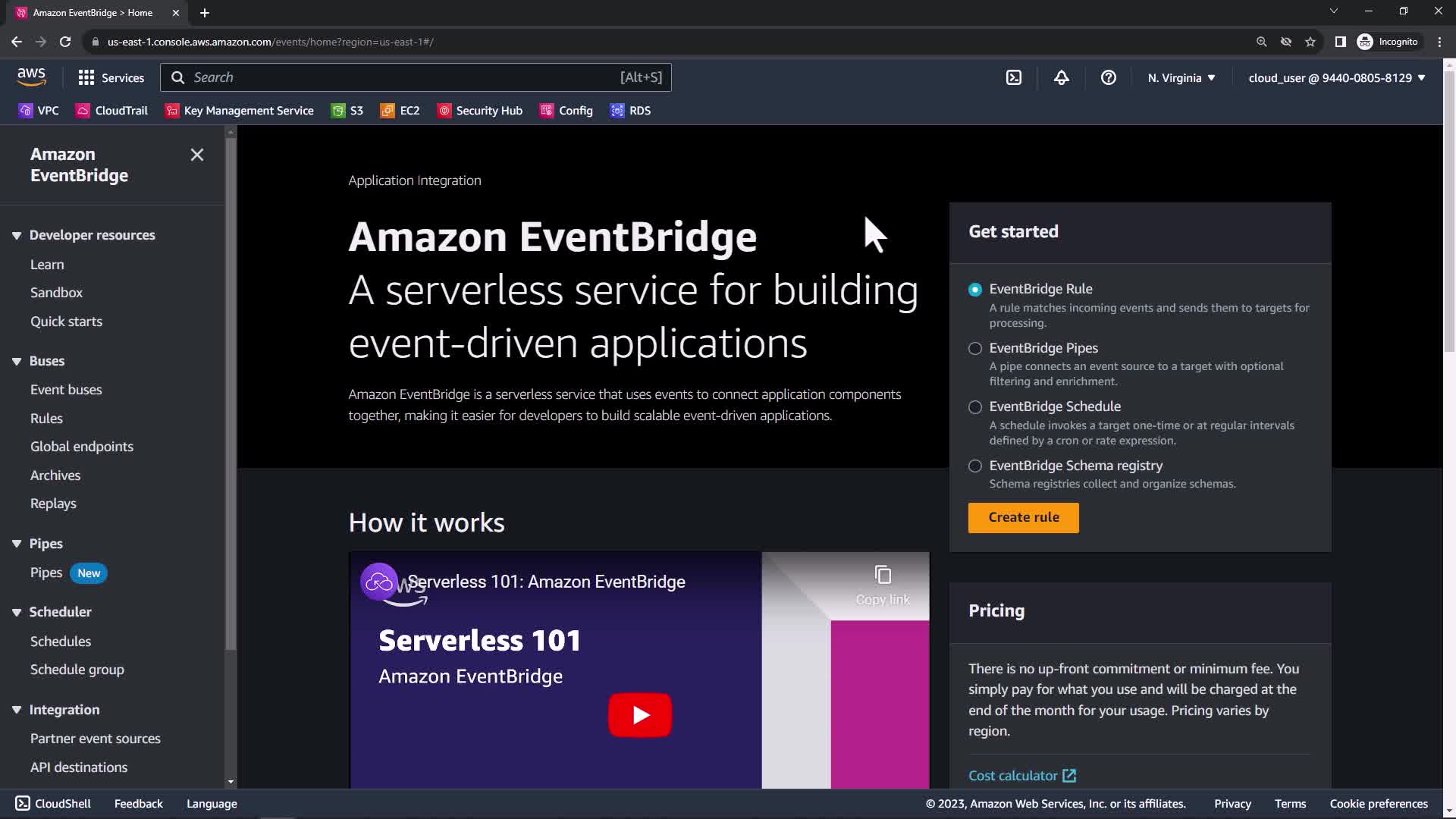The image size is (1456, 819).
Task: Open CloudShell icon in top navigation bar
Action: pos(1014,77)
